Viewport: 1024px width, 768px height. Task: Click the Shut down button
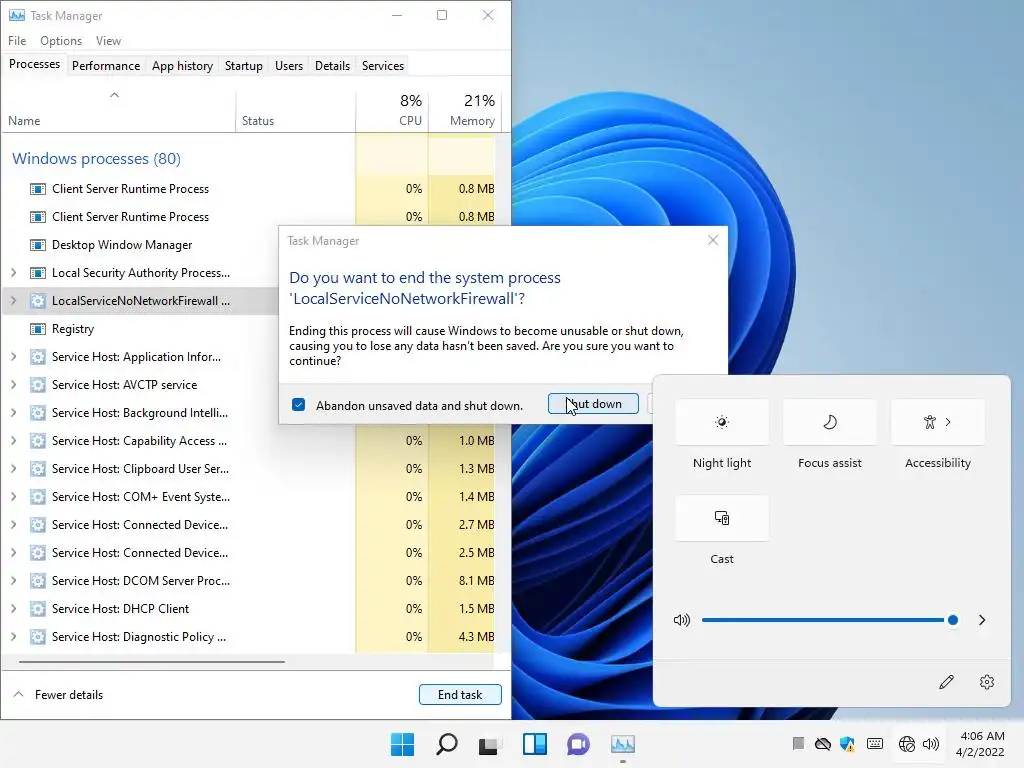[593, 404]
